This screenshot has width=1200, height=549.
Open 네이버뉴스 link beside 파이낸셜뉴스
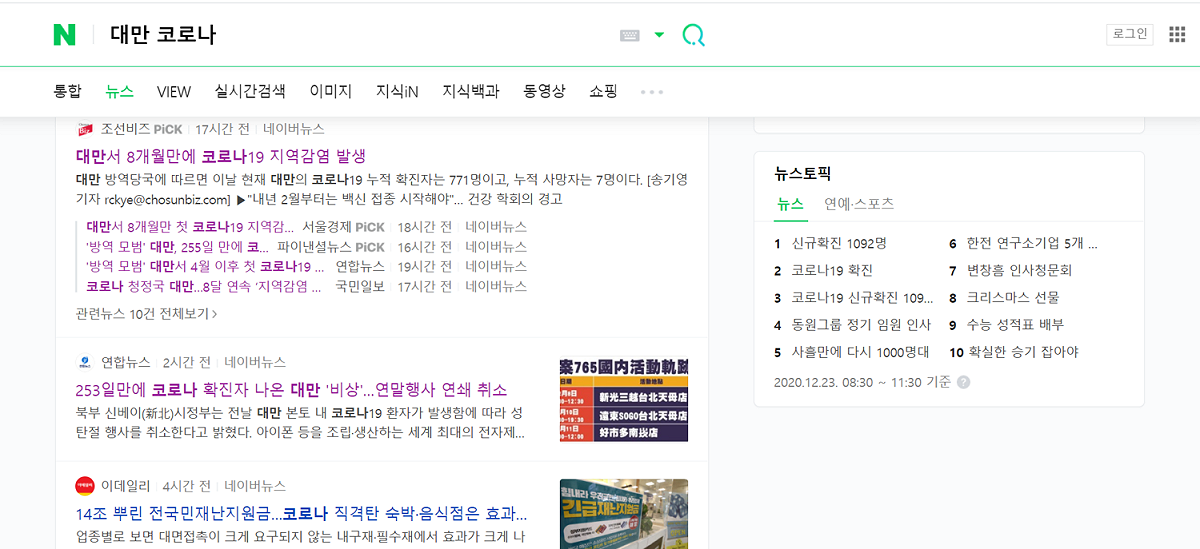click(x=496, y=246)
